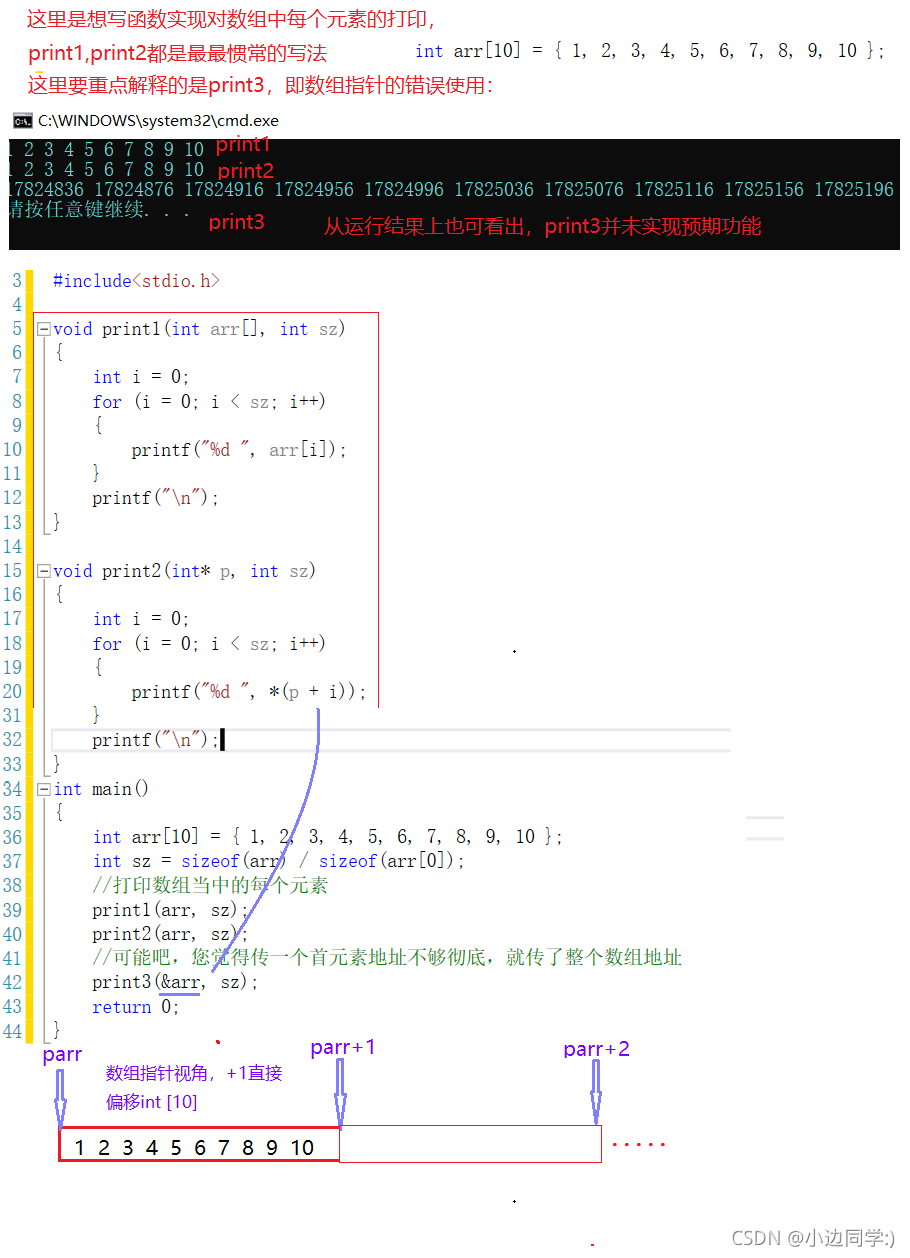Click the 'print1(arr, sz);' call

click(170, 910)
